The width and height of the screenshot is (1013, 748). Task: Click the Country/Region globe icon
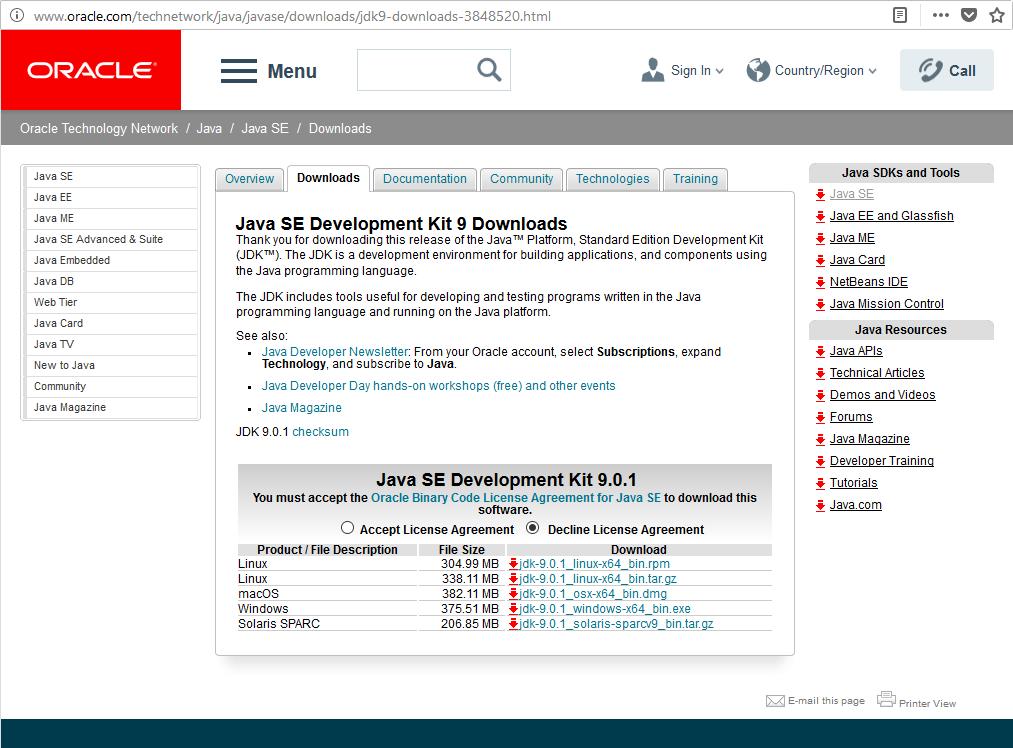(758, 70)
